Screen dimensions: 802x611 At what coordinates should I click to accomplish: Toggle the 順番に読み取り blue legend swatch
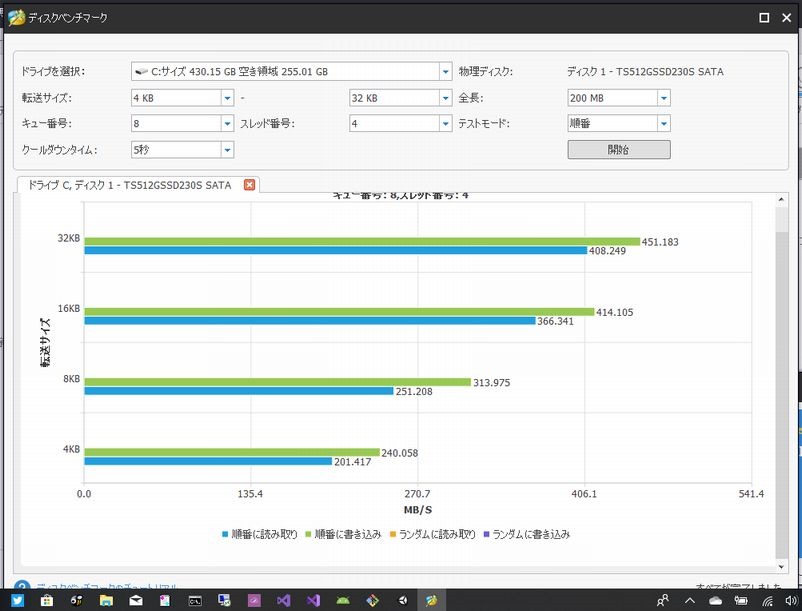coord(226,535)
